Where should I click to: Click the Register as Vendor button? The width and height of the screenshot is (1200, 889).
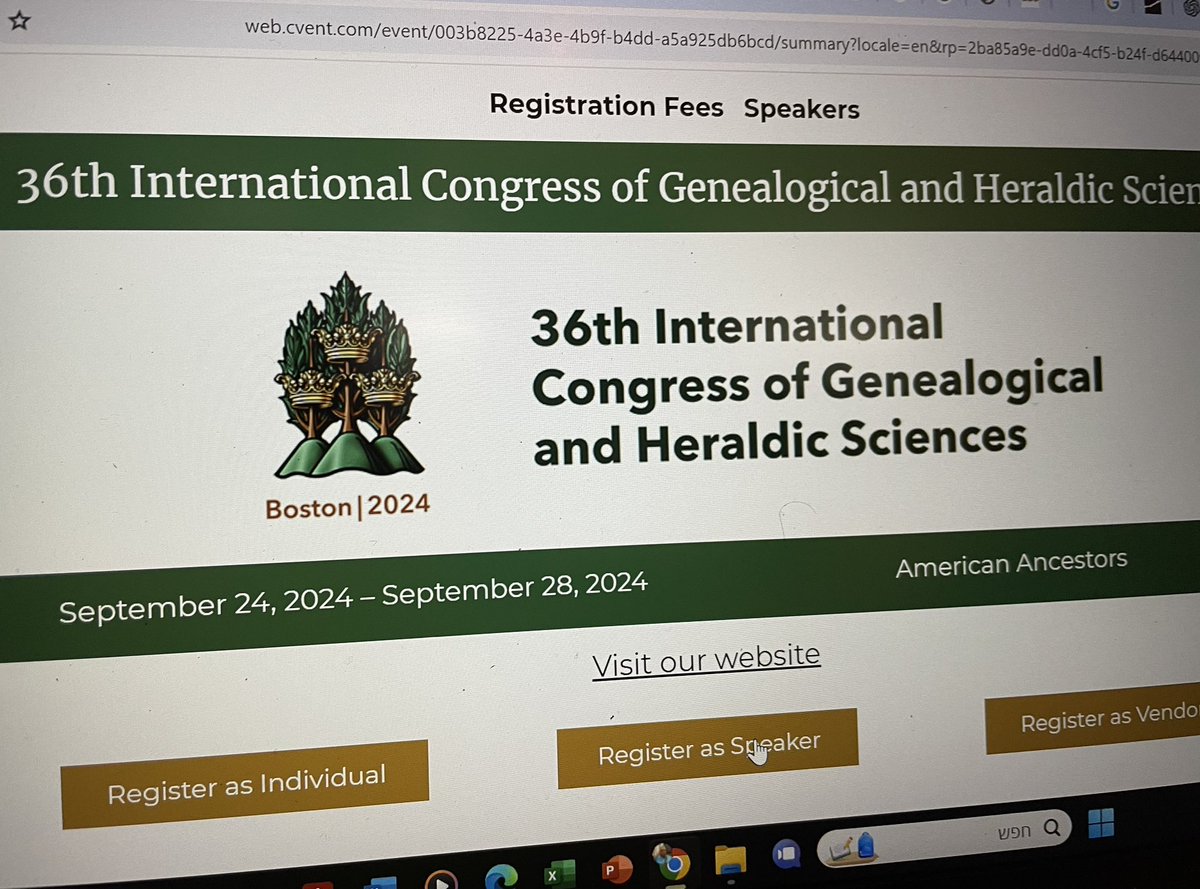pyautogui.click(x=1093, y=720)
